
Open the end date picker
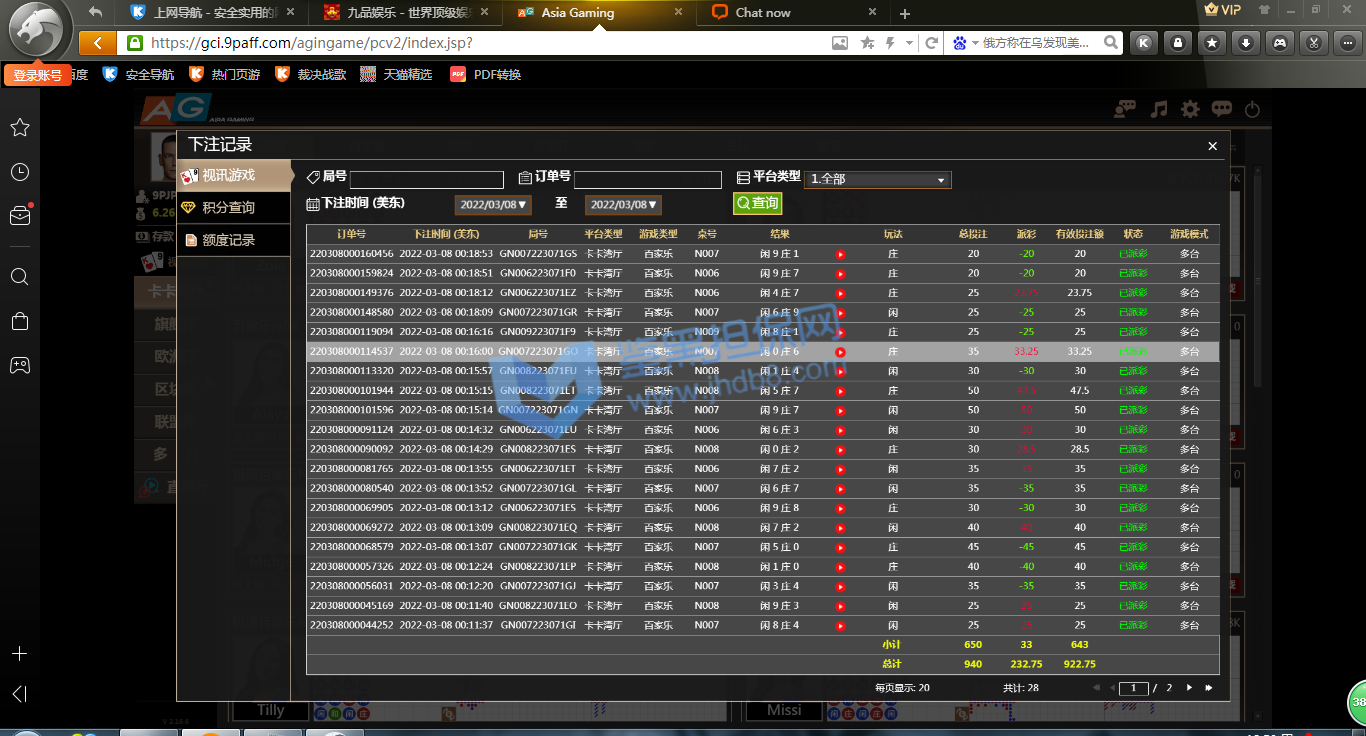pyautogui.click(x=623, y=204)
